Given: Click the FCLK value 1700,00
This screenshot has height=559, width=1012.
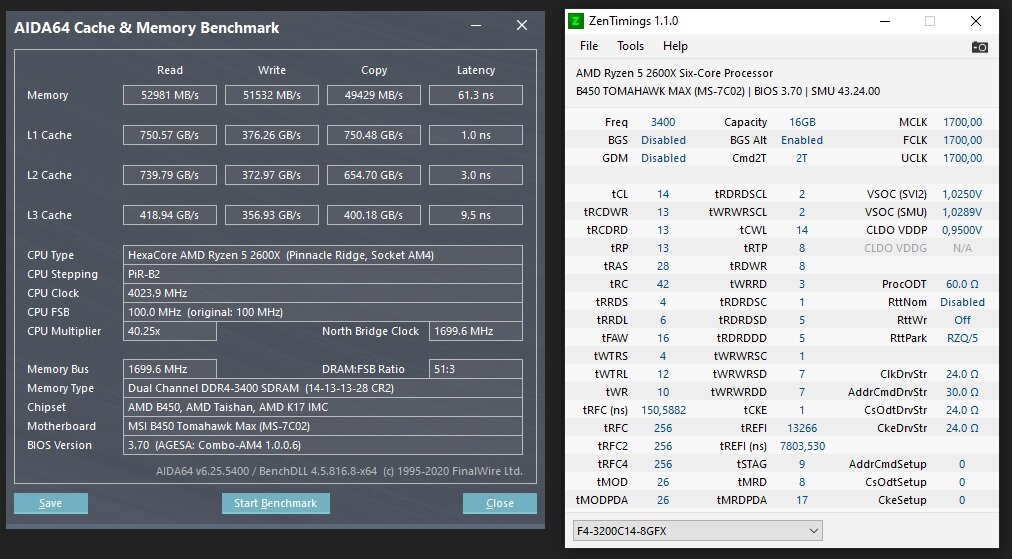Looking at the screenshot, I should pyautogui.click(x=962, y=140).
